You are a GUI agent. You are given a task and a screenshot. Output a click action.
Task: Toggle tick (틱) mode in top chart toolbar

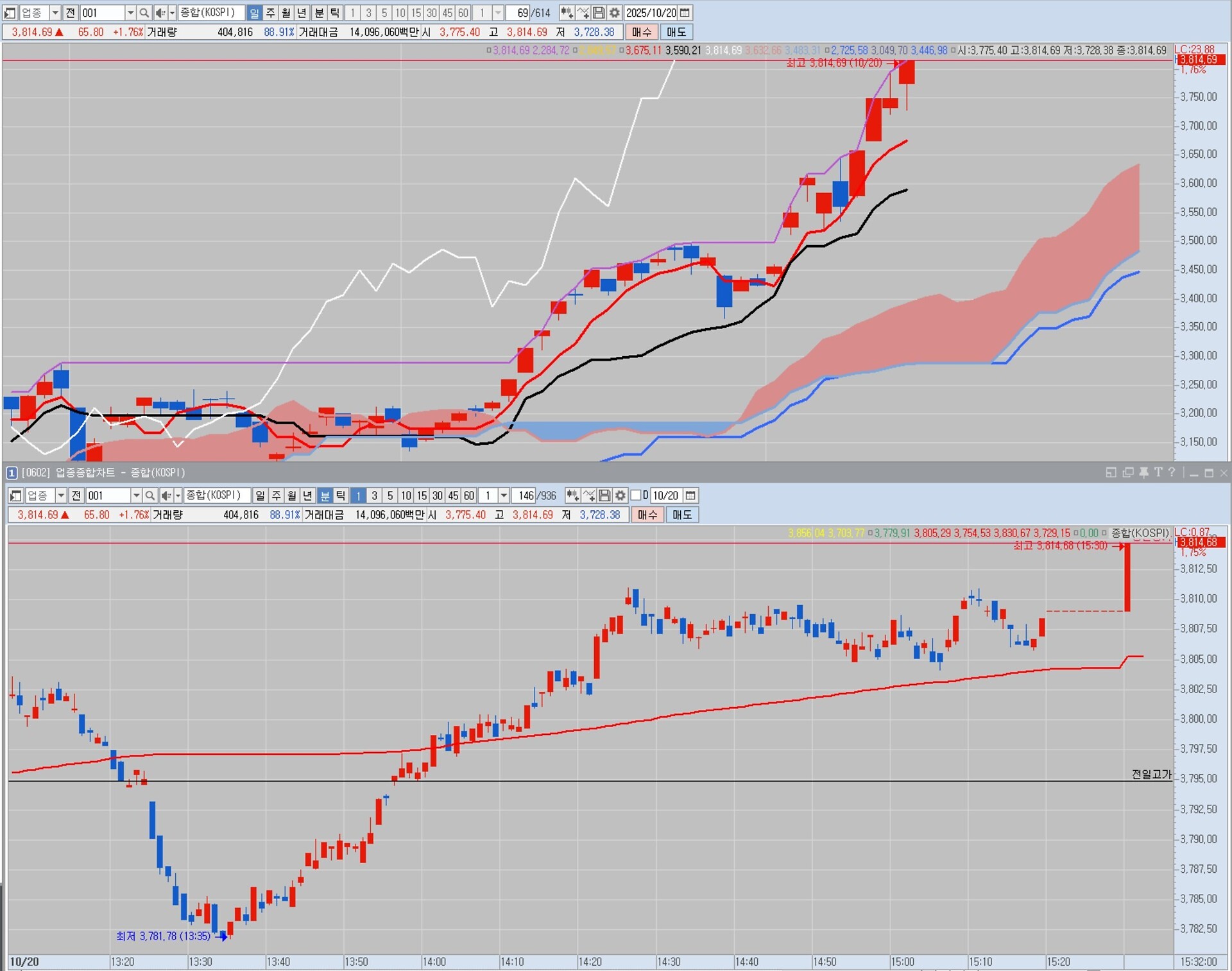(x=335, y=13)
